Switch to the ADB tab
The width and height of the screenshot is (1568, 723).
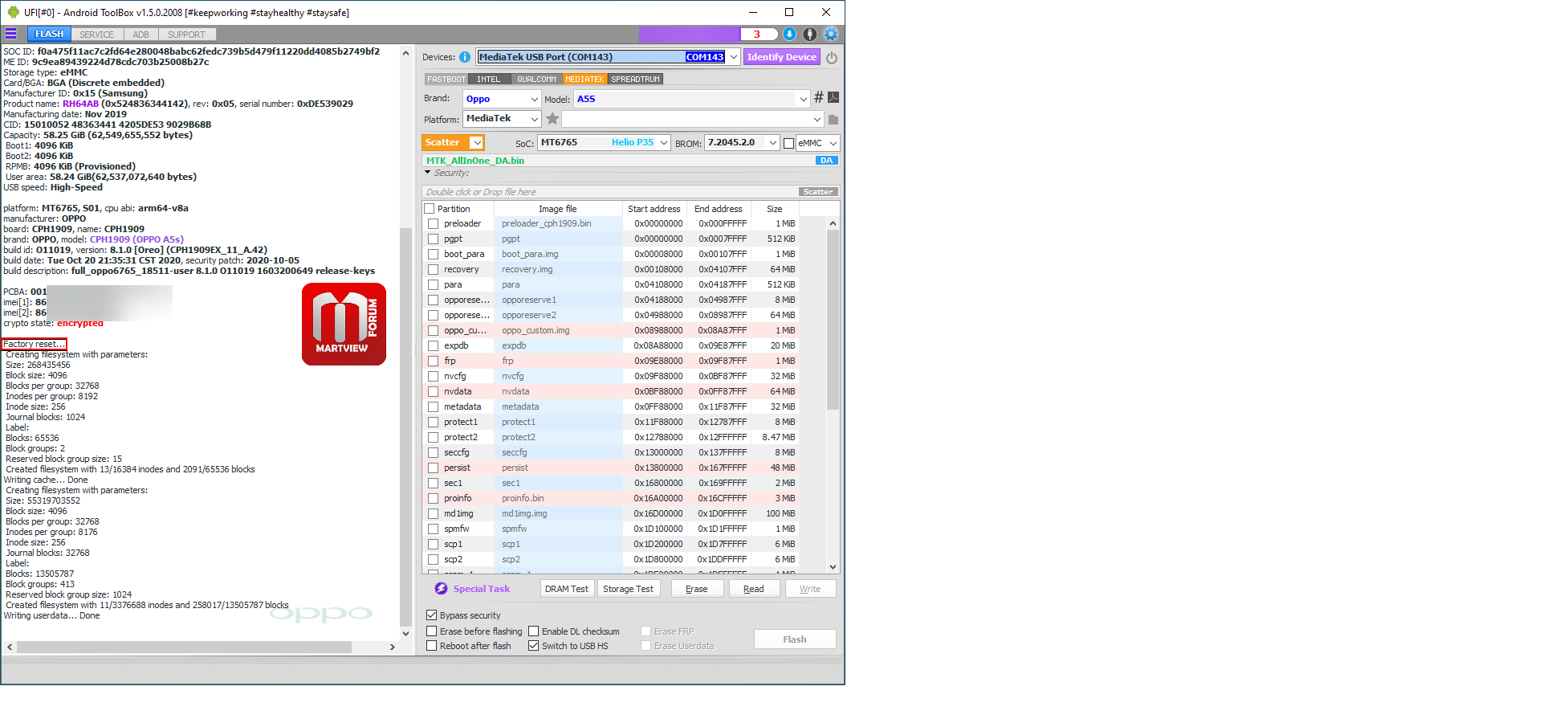point(141,35)
